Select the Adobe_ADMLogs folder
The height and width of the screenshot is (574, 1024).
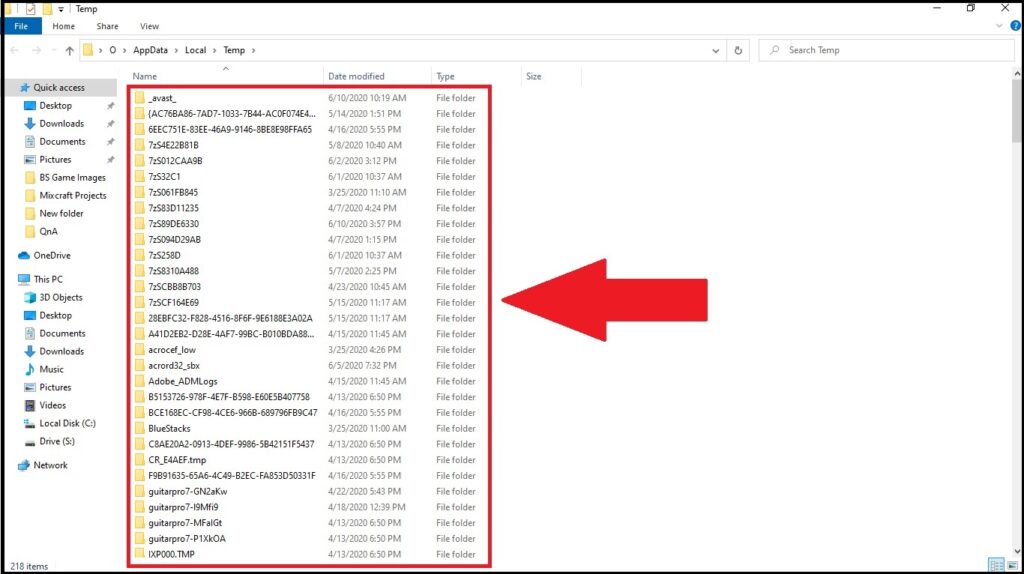pyautogui.click(x=182, y=381)
